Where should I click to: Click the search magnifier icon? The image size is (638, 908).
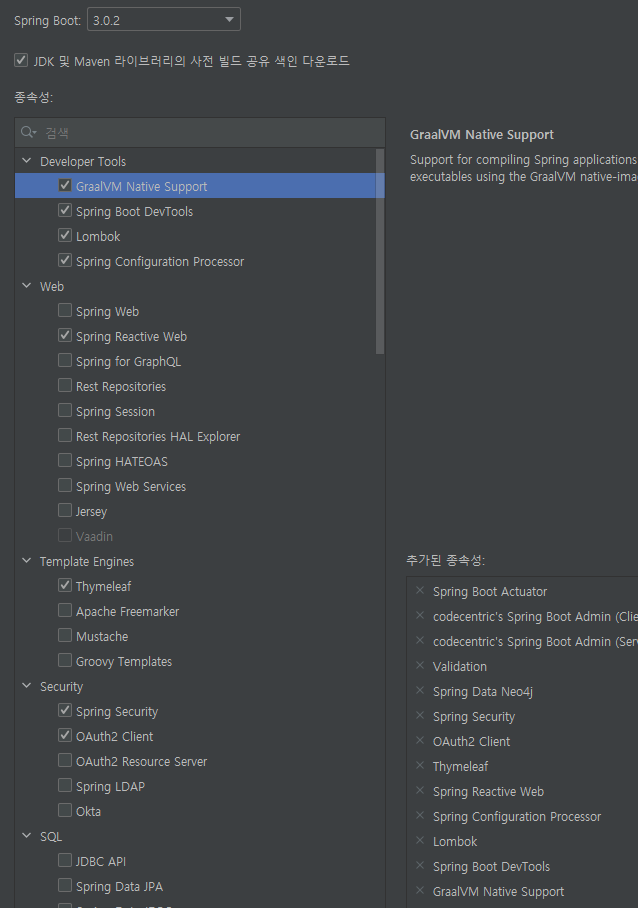[x=28, y=133]
